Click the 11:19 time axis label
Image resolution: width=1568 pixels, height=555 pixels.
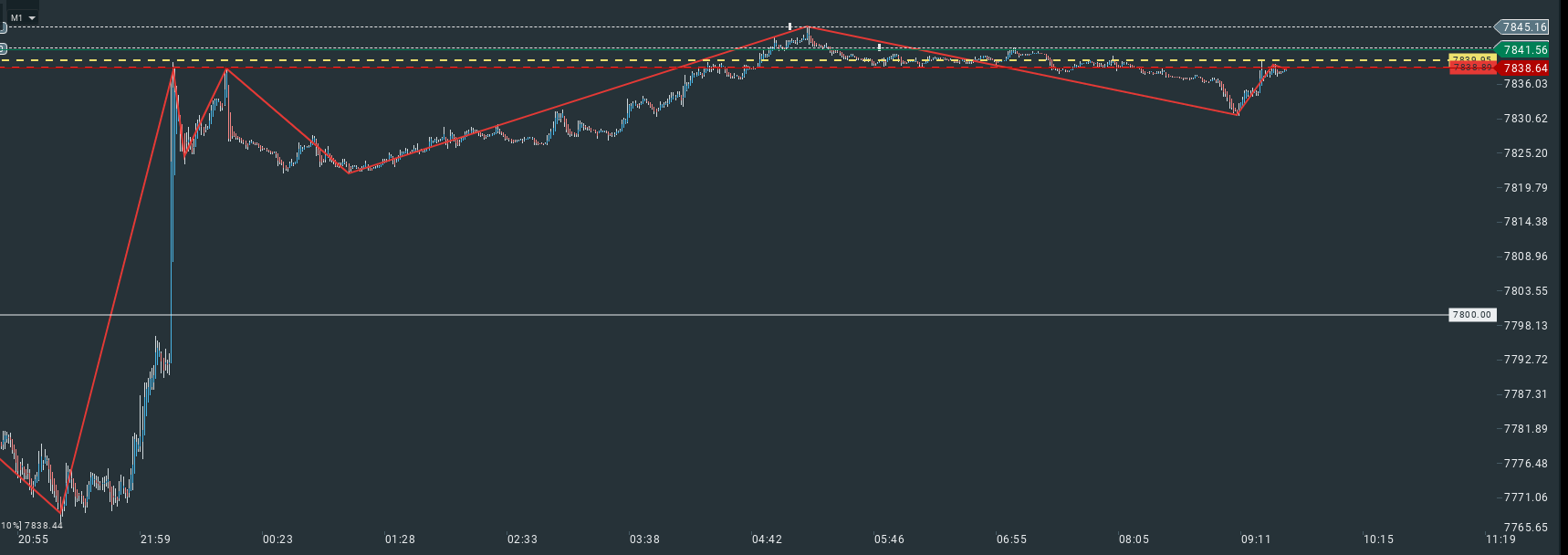[1500, 539]
